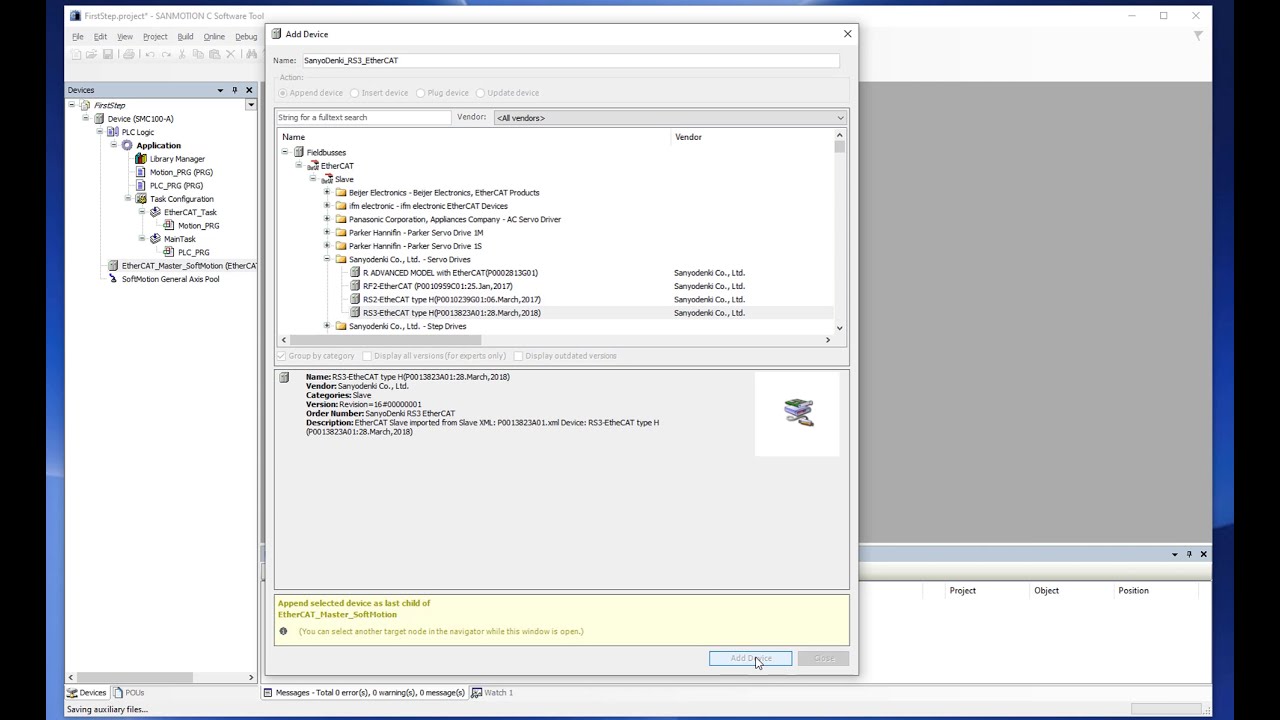
Task: Collapse the Task Configuration node
Action: (128, 198)
